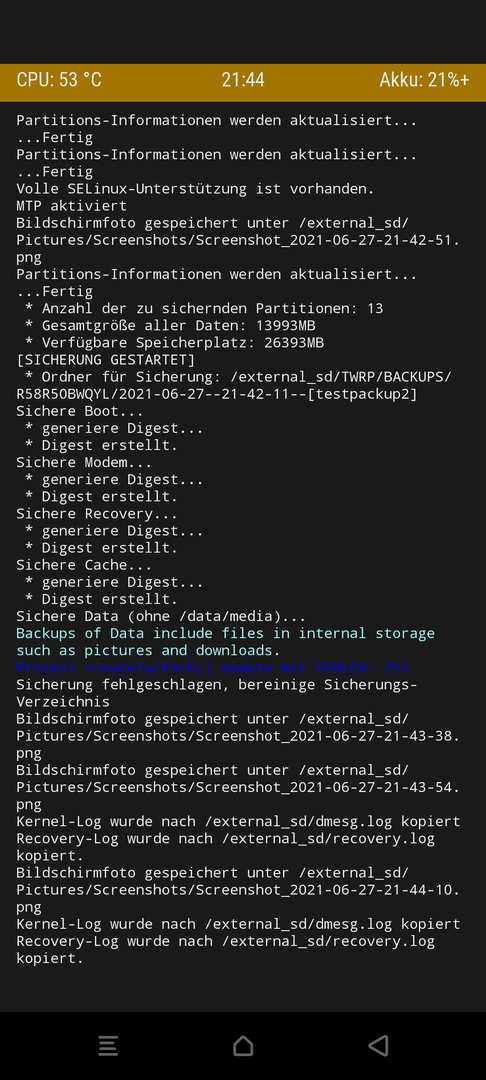The width and height of the screenshot is (486, 1080).
Task: Tap the 'MTP aktiviert' log line
Action: [72, 205]
